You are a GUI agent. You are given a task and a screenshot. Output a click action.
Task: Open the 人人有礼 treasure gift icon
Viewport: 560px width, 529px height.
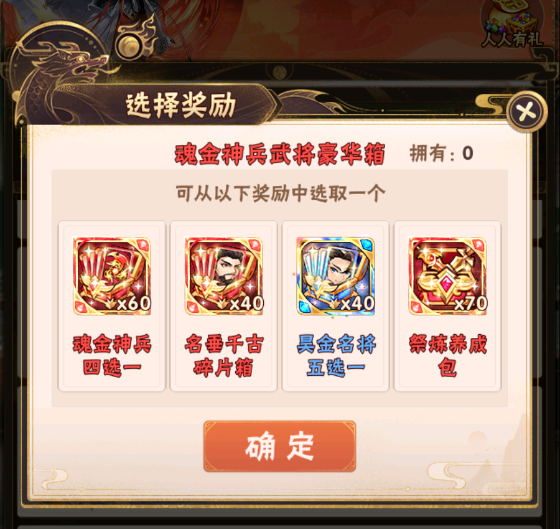click(512, 26)
